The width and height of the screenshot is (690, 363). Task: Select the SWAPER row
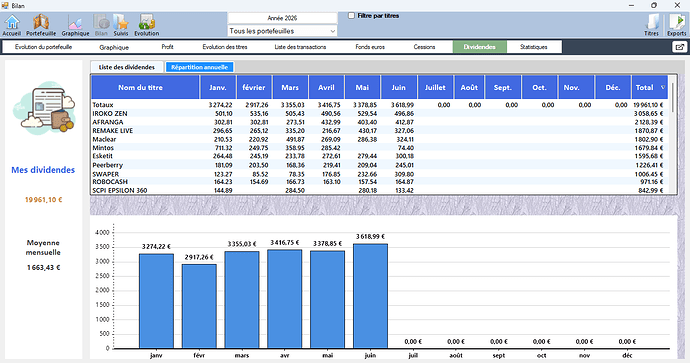point(380,174)
